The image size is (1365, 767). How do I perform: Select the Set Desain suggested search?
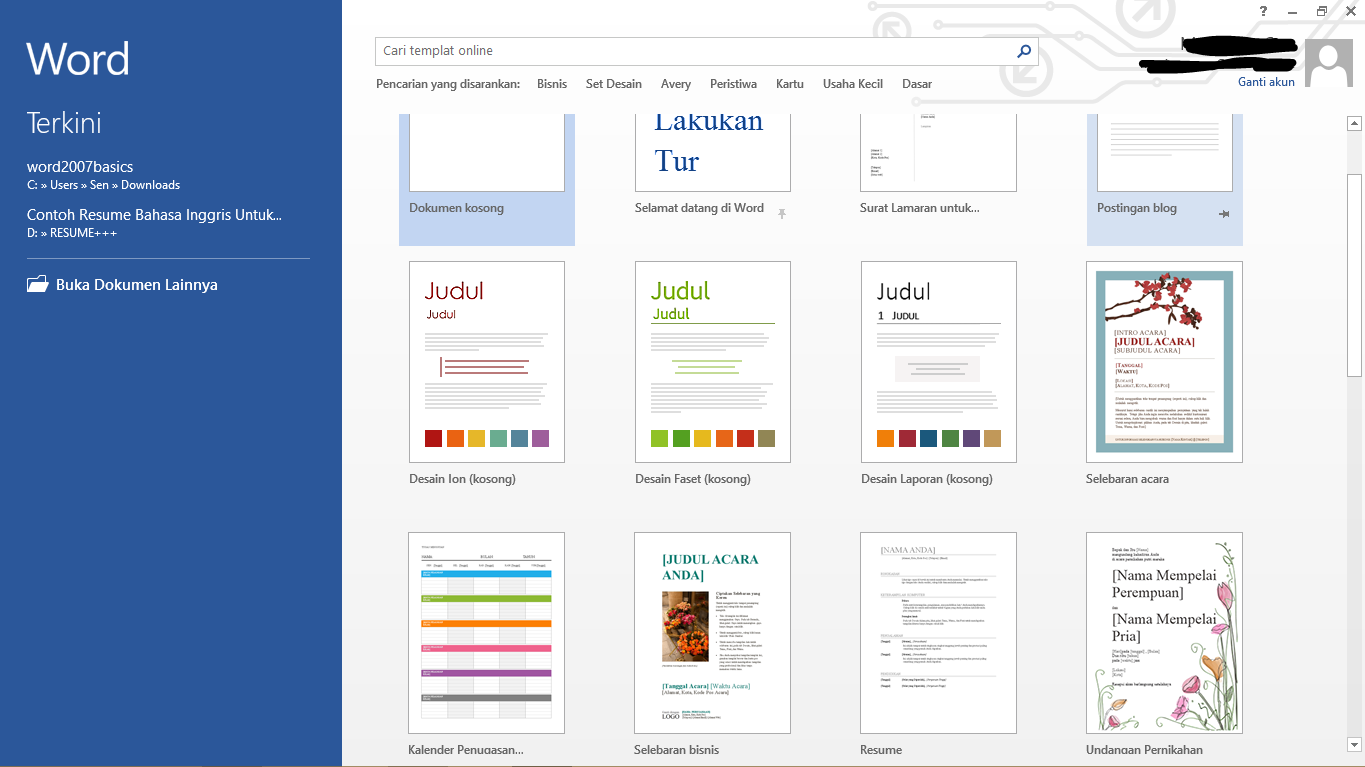(x=614, y=84)
